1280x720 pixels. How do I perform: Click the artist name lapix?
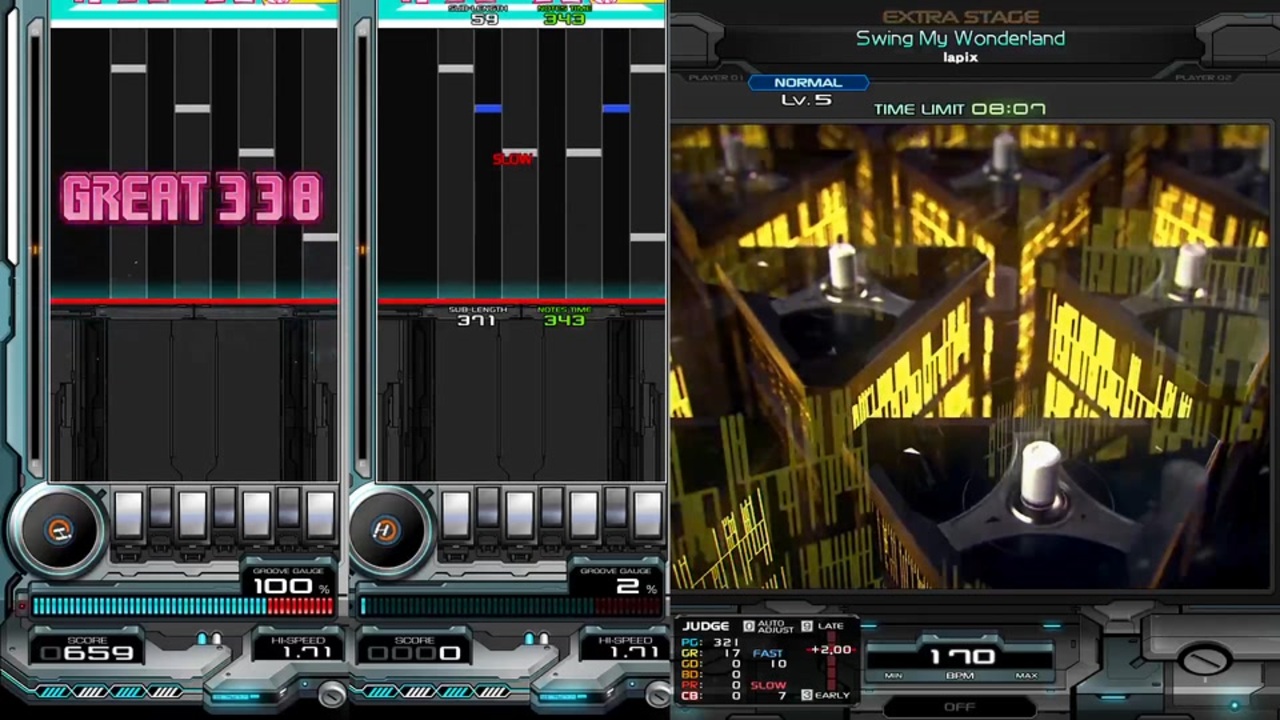click(960, 58)
